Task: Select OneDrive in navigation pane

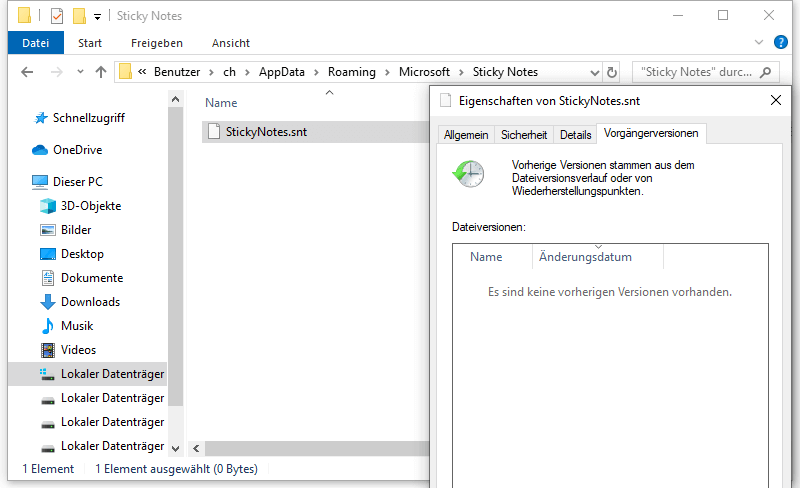Action: click(78, 150)
